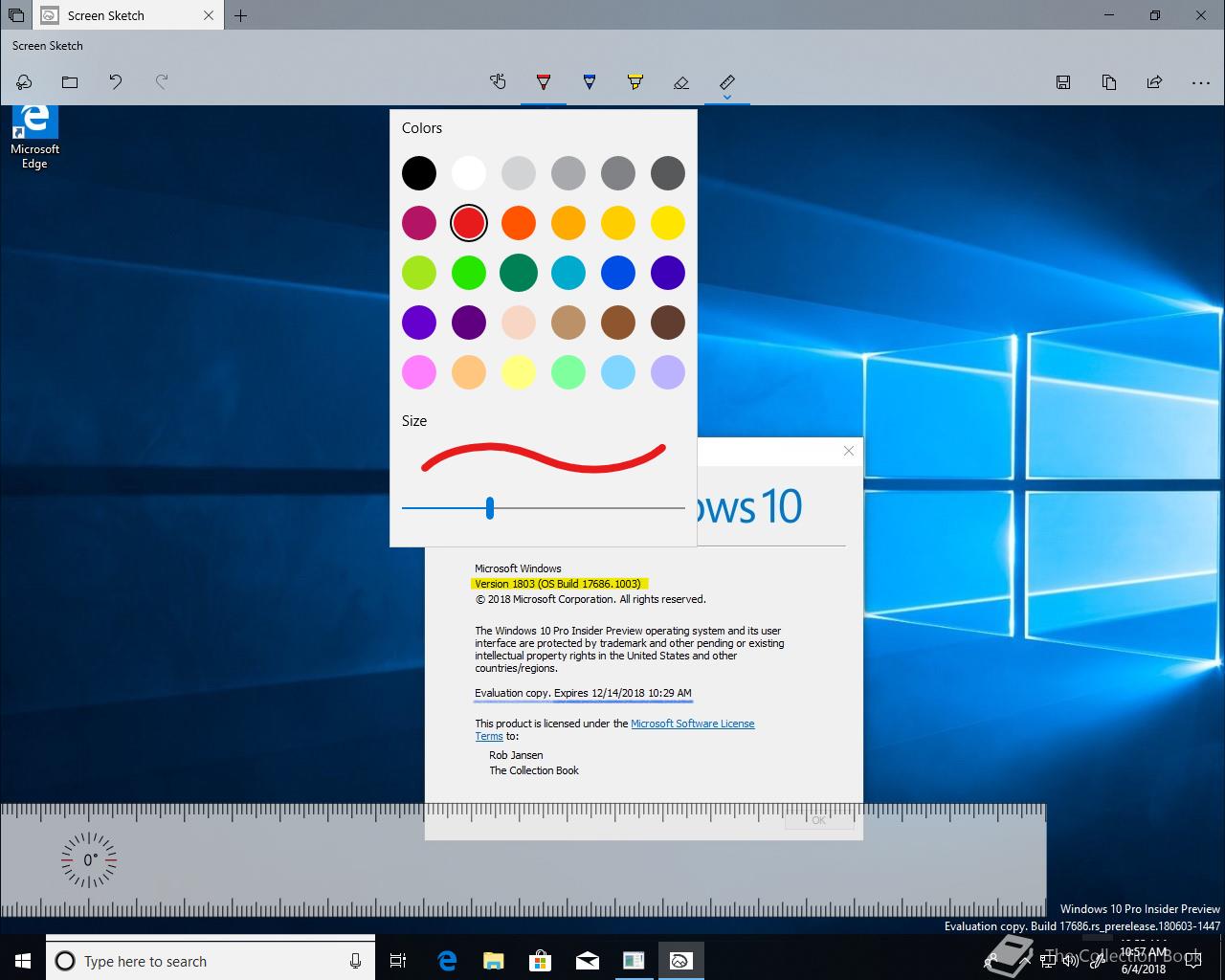Choose the dark gray color swatch

pyautogui.click(x=668, y=173)
